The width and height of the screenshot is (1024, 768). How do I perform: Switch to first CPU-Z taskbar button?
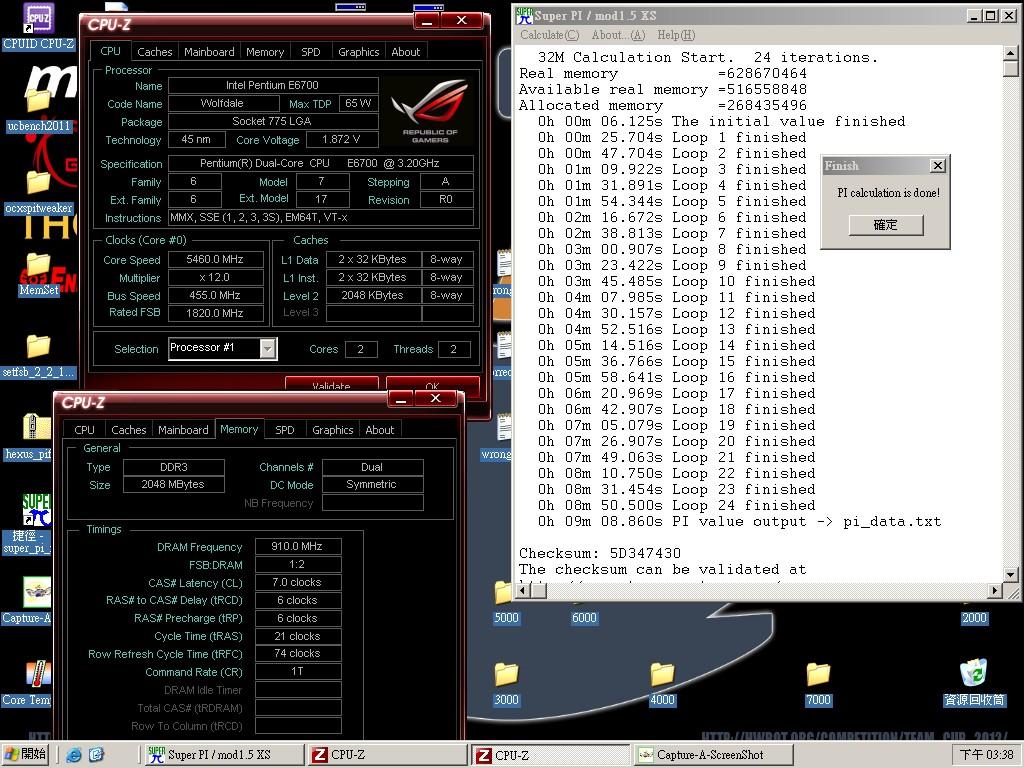(x=387, y=755)
